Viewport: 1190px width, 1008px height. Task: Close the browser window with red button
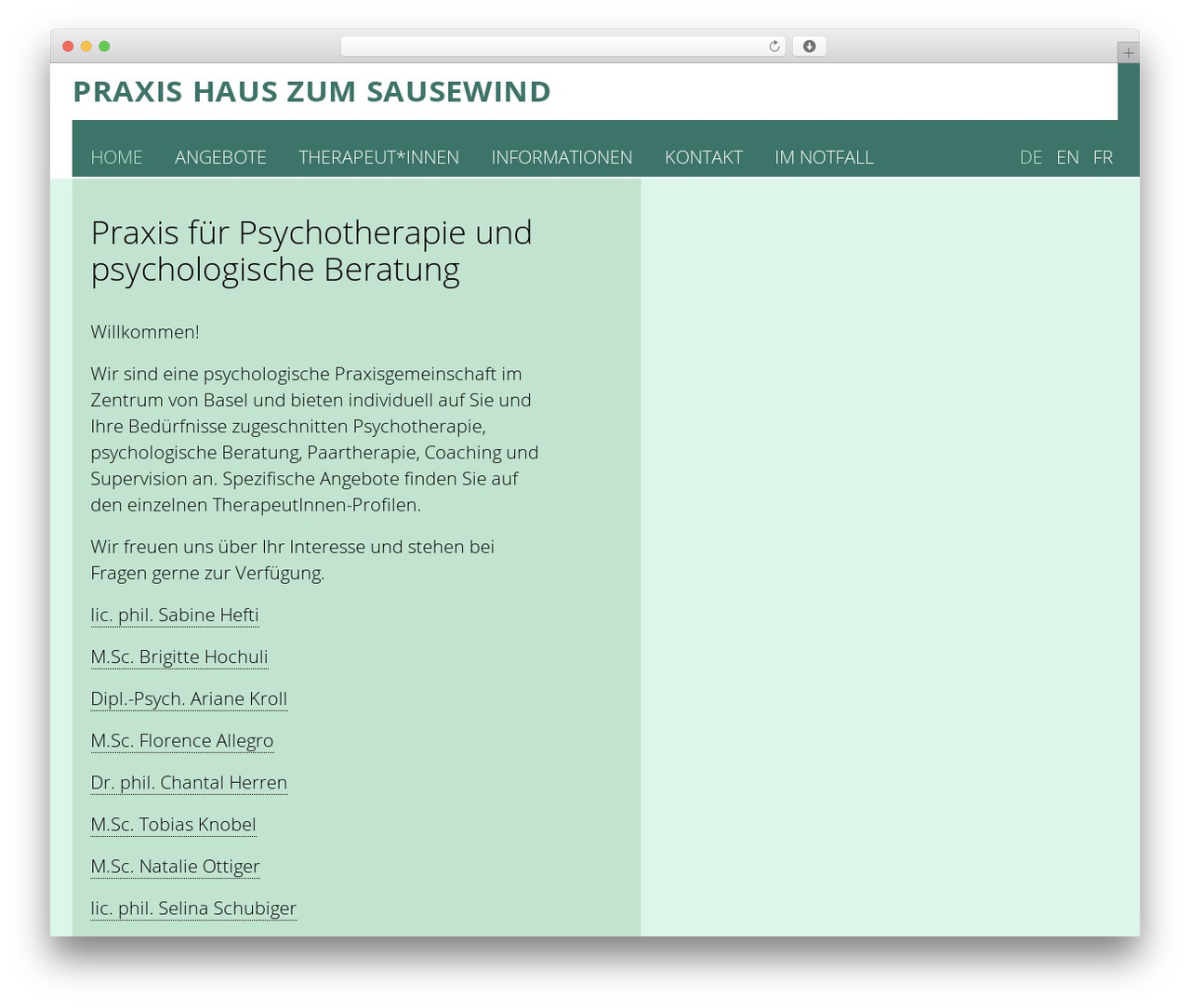click(68, 46)
